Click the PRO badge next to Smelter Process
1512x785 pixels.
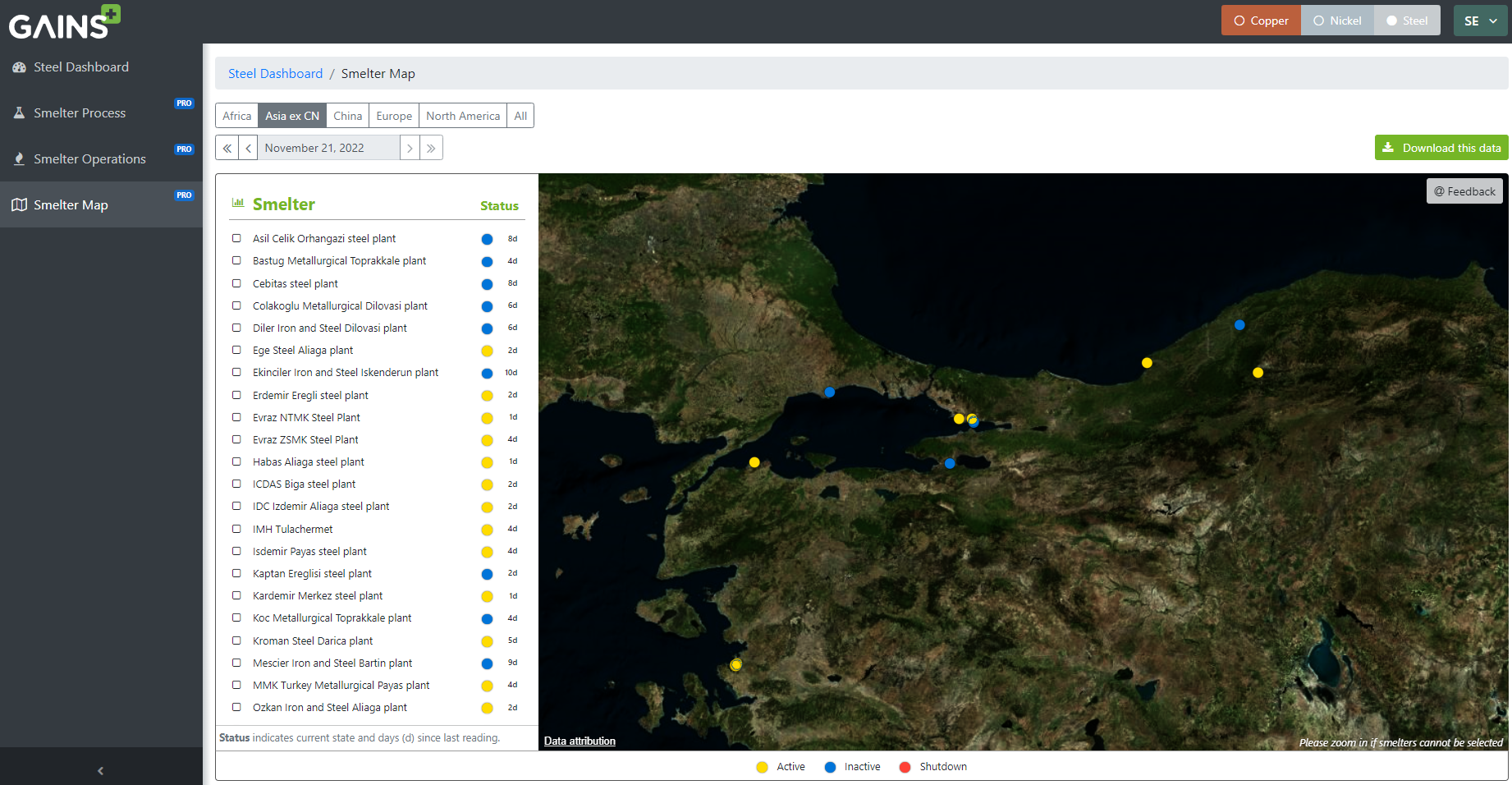click(184, 103)
